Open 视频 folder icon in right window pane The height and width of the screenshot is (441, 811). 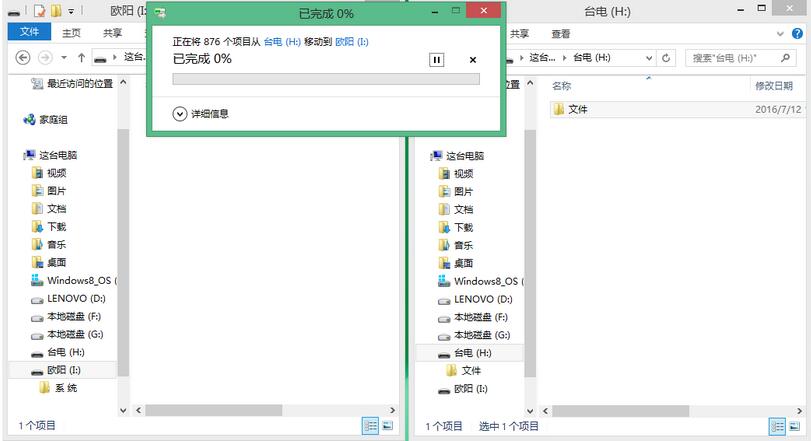click(x=444, y=174)
